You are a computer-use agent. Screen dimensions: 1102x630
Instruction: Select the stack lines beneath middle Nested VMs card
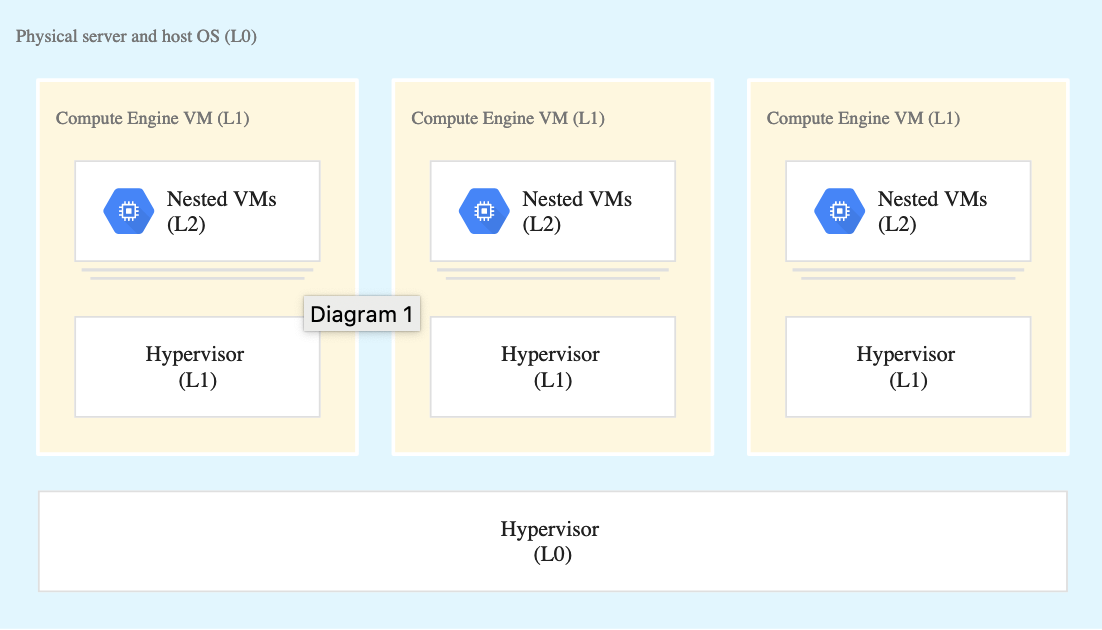coord(552,273)
